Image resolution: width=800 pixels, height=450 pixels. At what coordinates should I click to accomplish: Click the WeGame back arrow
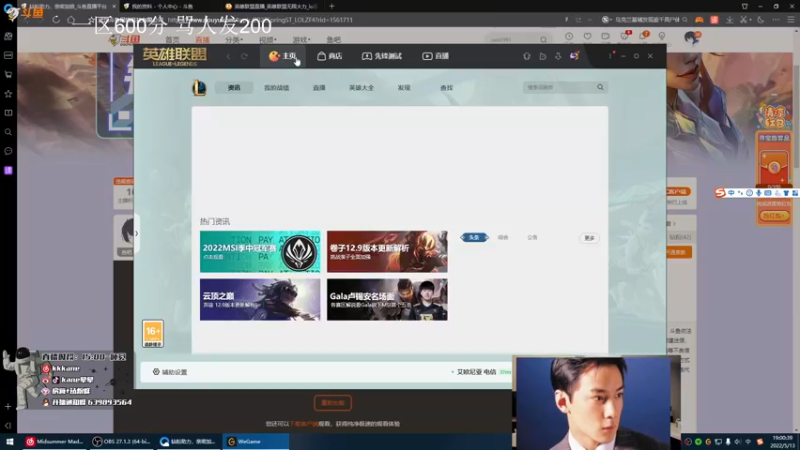(229, 56)
